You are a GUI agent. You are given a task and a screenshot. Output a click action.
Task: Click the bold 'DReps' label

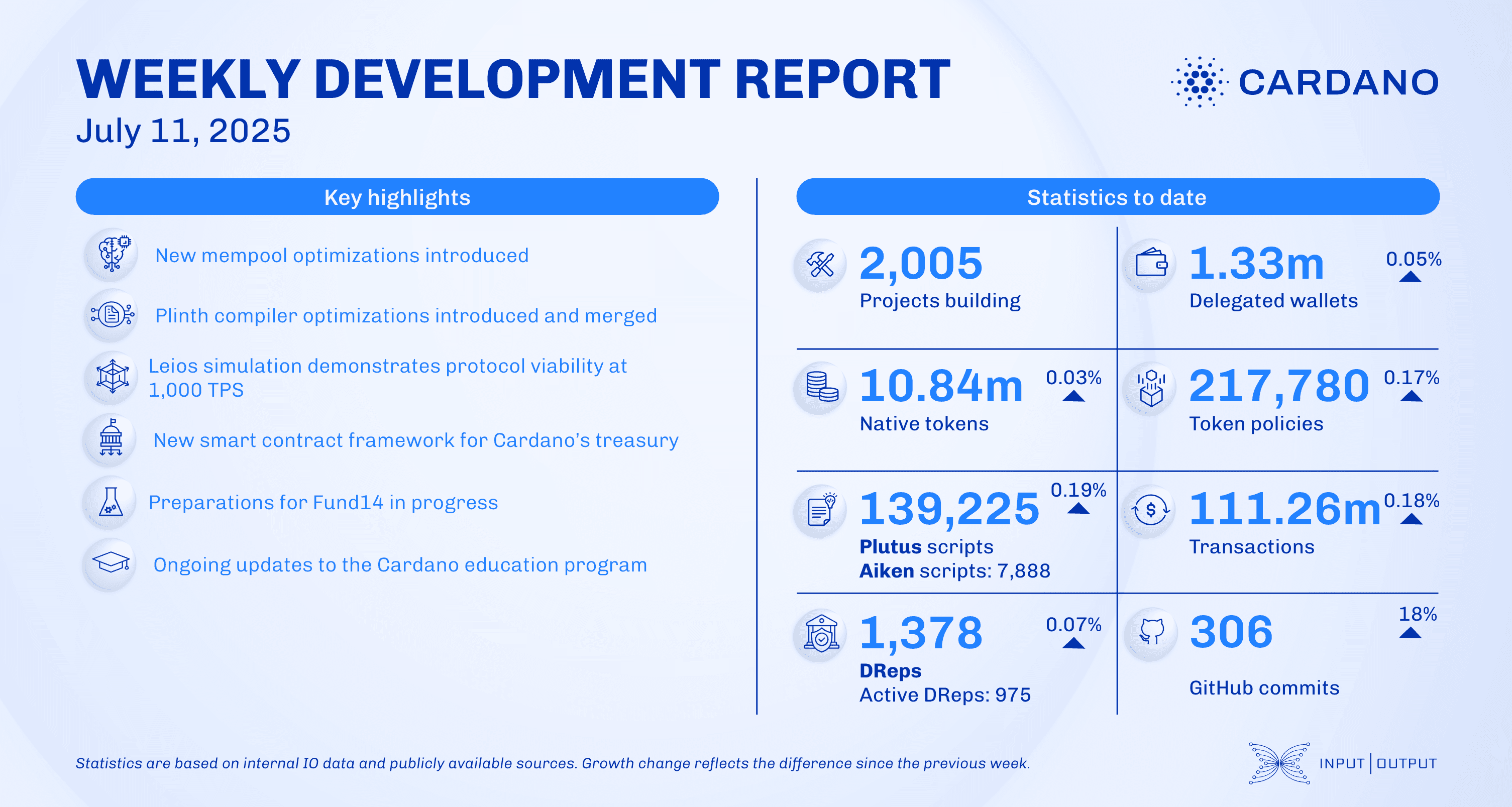tap(890, 670)
